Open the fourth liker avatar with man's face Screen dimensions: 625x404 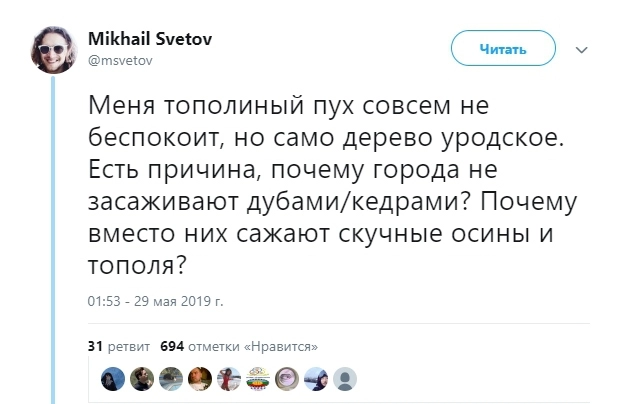(x=199, y=378)
